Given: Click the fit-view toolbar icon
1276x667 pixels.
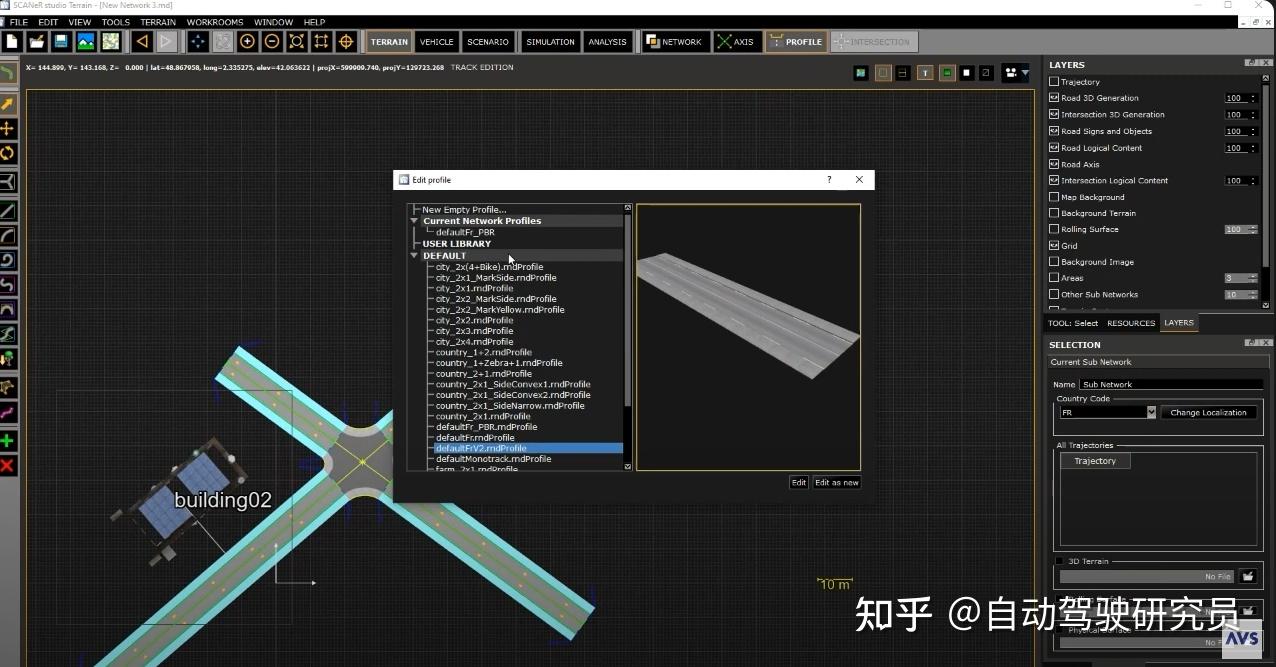Looking at the screenshot, I should (x=296, y=41).
